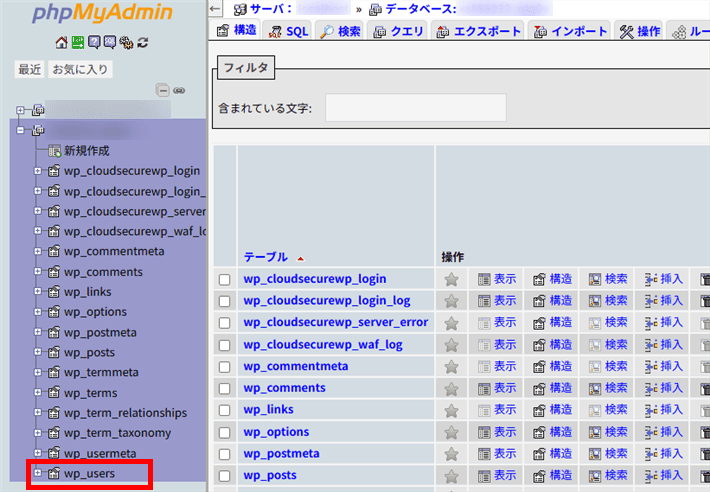Viewport: 710px width, 492px height.
Task: Click wp_options table icon in sidebar
Action: click(x=54, y=312)
